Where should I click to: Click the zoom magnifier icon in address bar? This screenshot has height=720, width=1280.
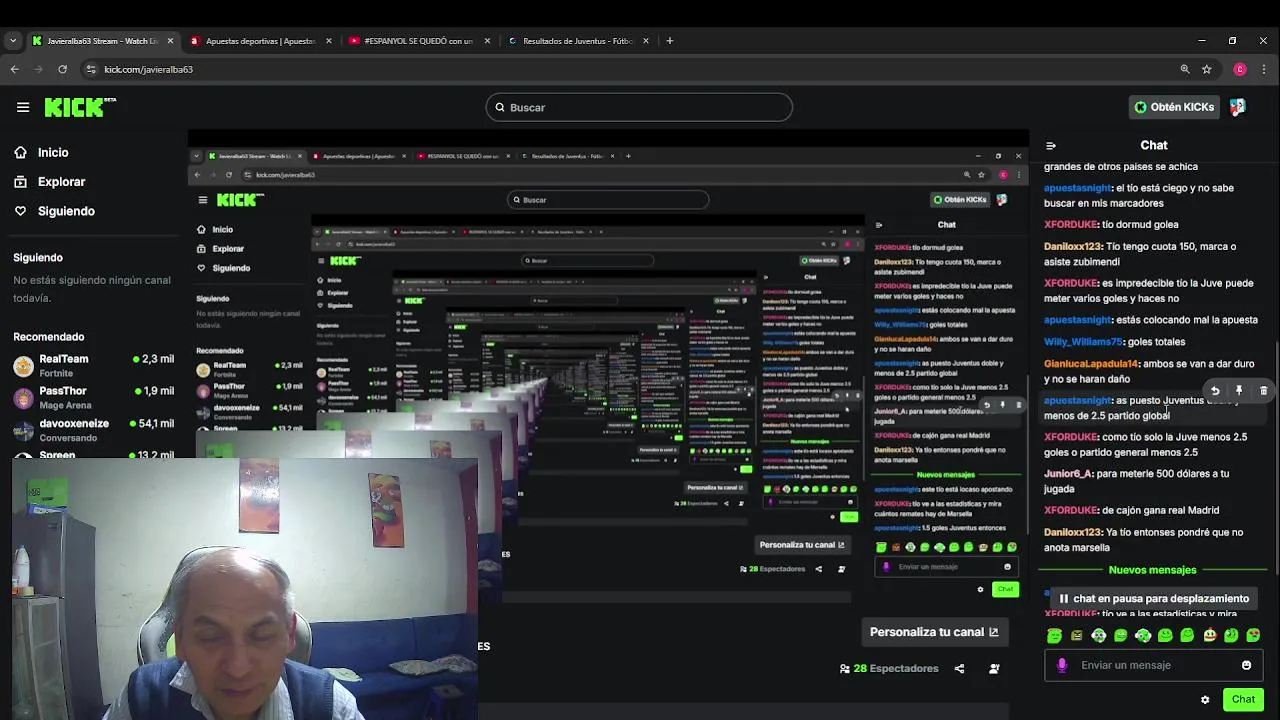[x=1185, y=69]
